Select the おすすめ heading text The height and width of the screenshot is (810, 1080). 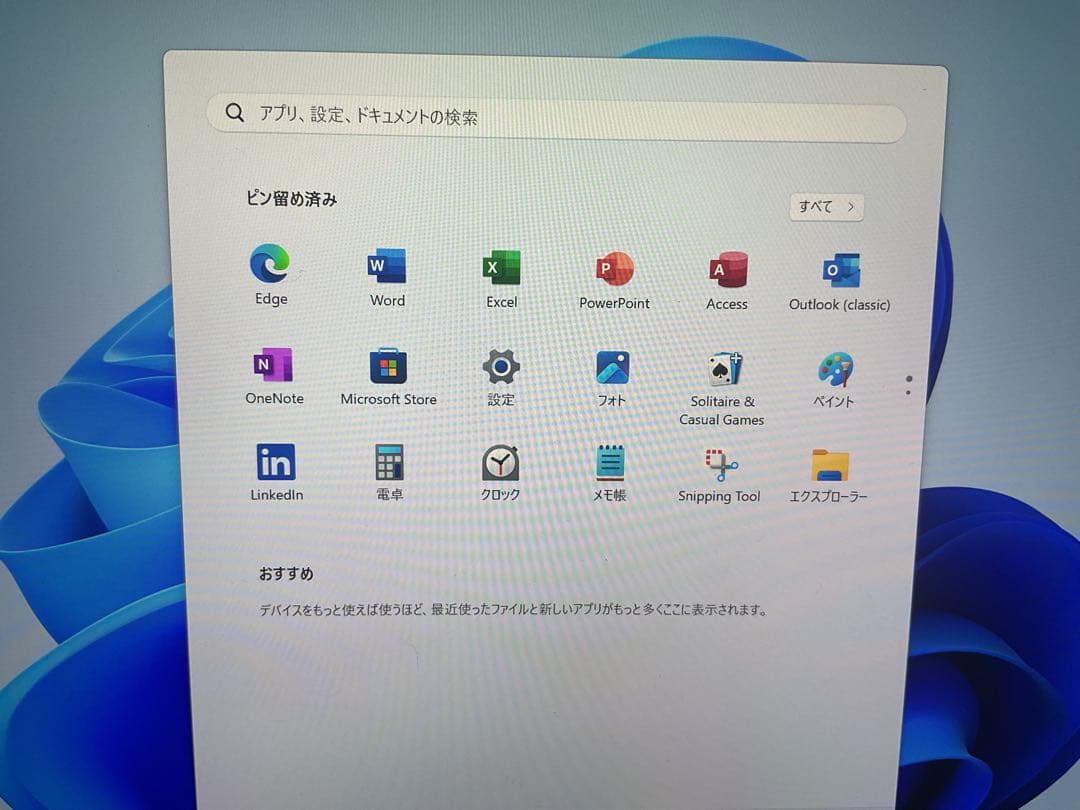click(286, 574)
